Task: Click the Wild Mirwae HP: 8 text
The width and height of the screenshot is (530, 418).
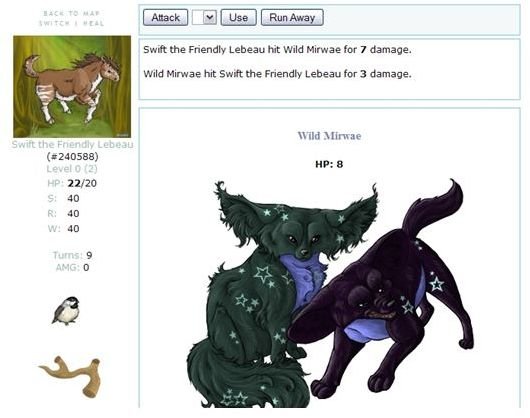Action: pos(329,164)
